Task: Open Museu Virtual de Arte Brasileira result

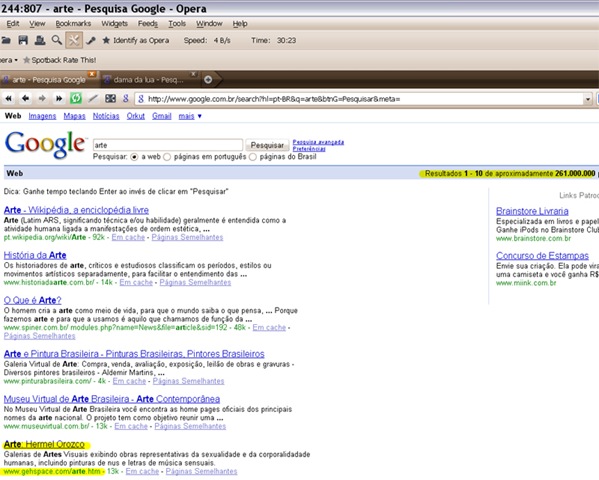Action: 112,399
